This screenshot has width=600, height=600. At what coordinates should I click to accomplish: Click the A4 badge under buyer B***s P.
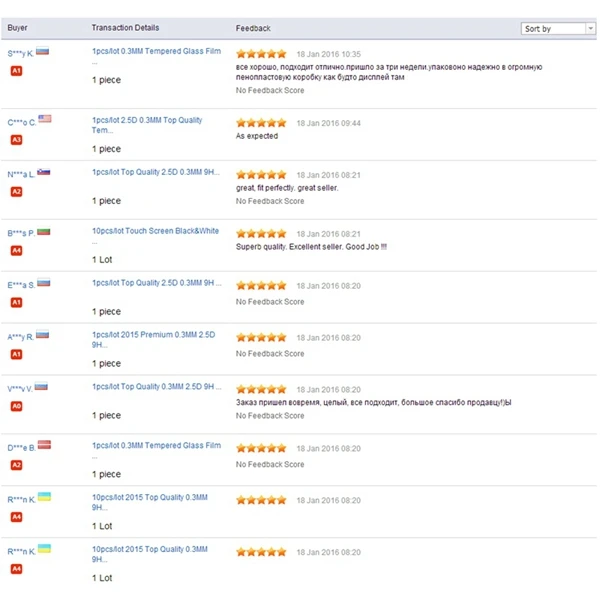(x=16, y=250)
